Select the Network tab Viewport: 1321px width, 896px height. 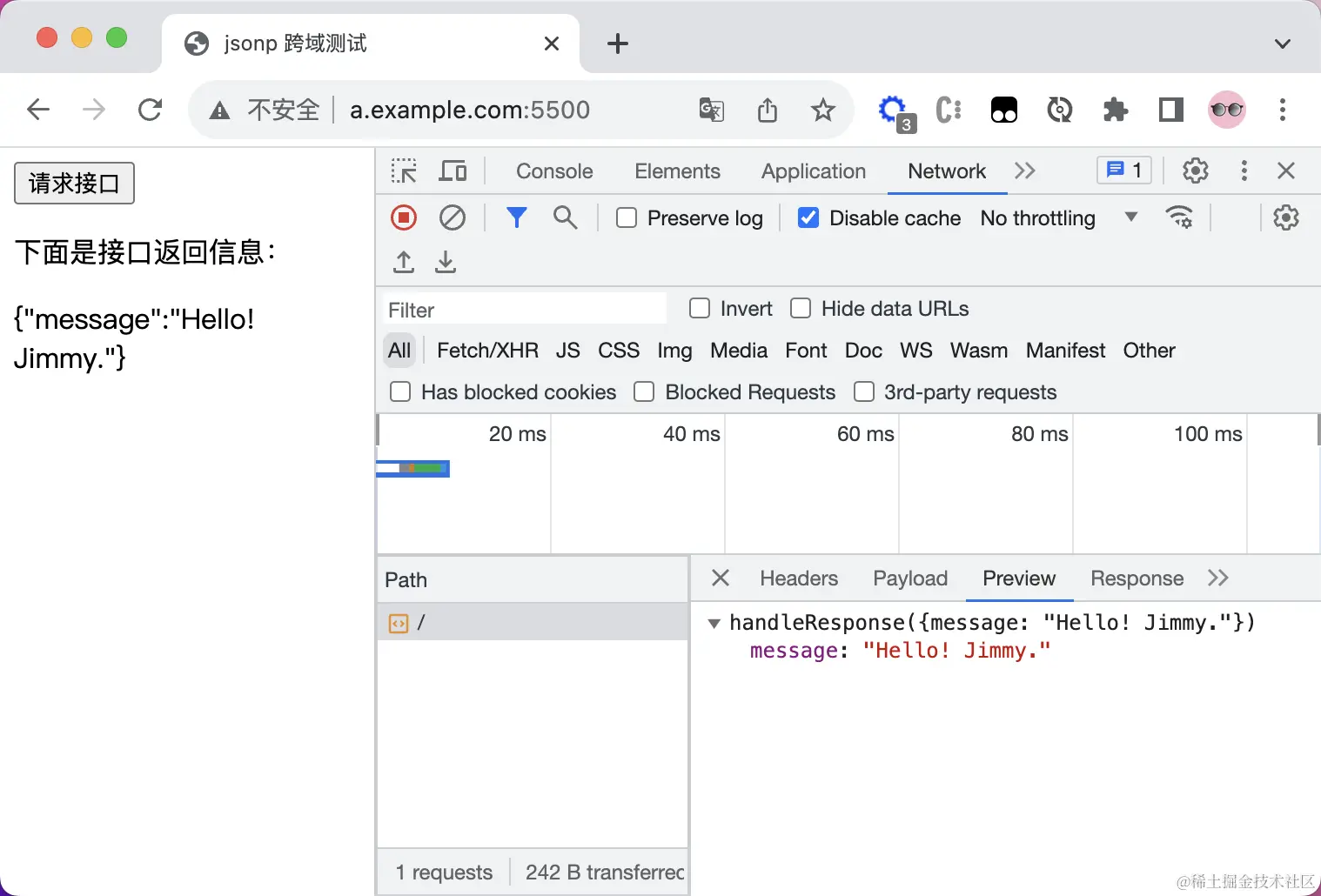point(947,171)
